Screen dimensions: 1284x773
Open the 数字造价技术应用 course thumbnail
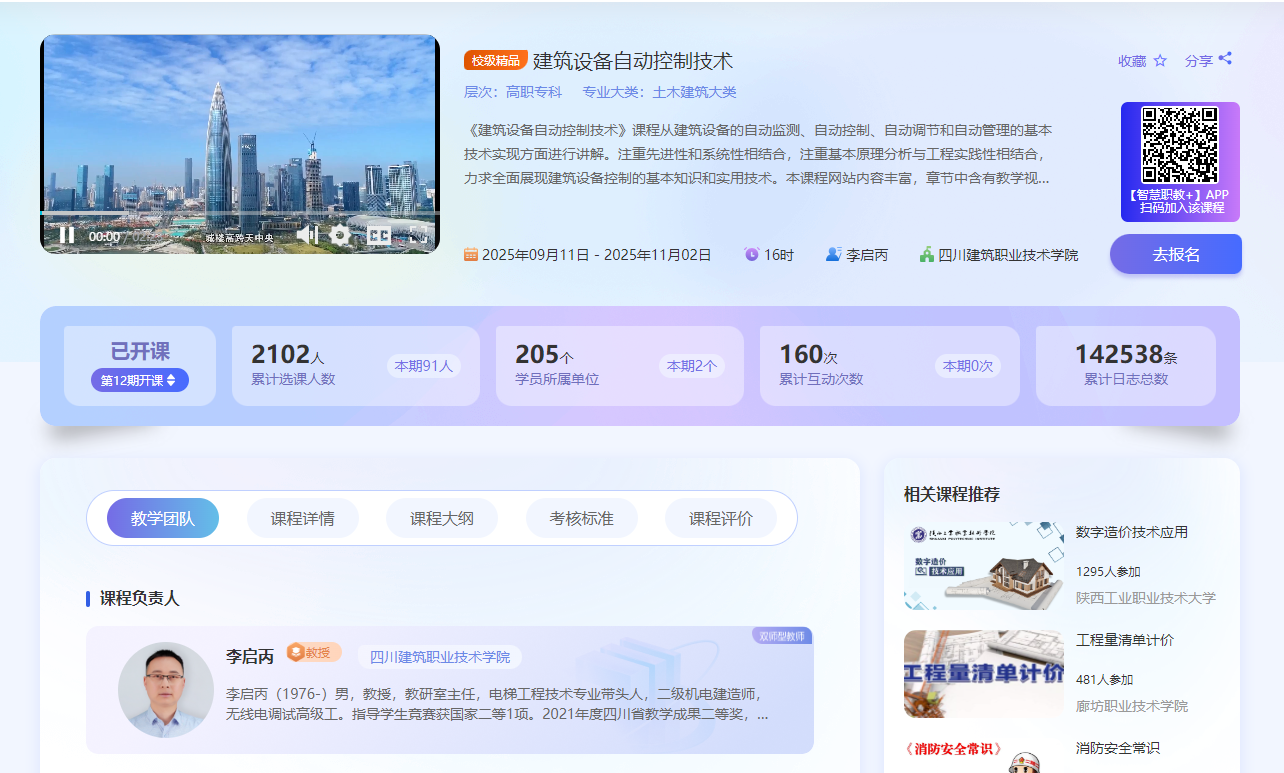pyautogui.click(x=984, y=565)
